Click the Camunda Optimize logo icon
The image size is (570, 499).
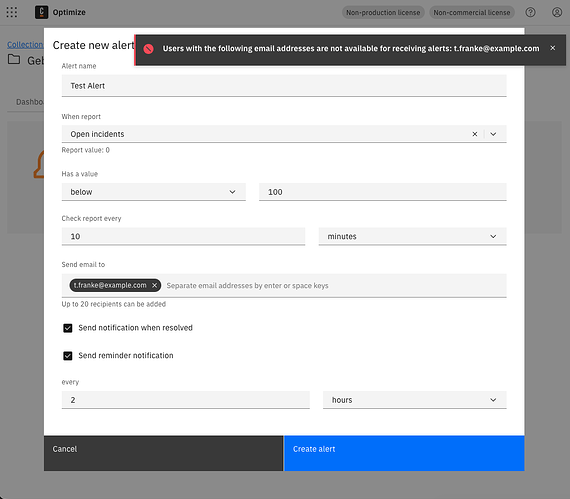point(41,12)
